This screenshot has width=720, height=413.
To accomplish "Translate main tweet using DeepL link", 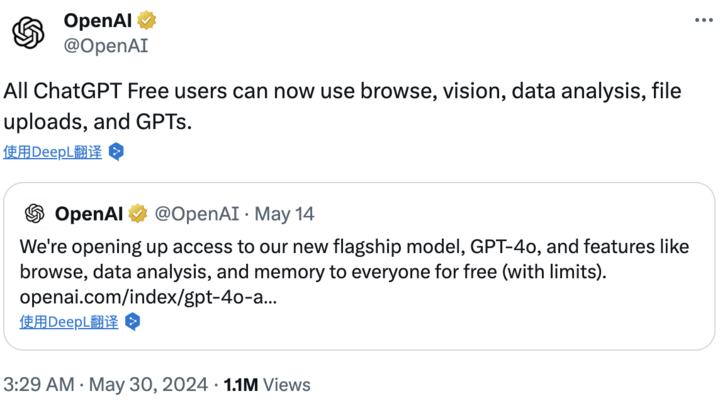I will pos(53,152).
